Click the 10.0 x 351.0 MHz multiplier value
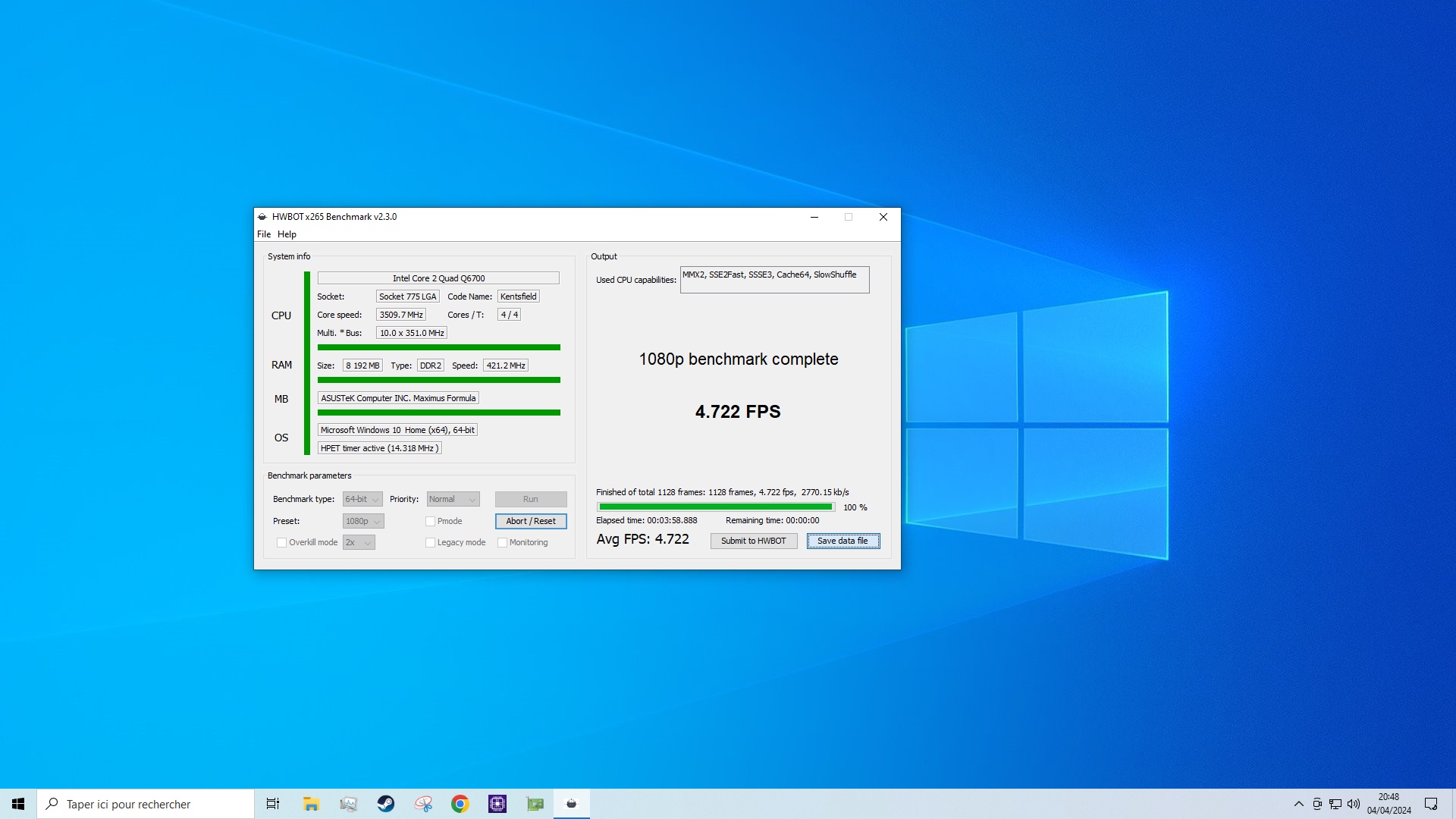The width and height of the screenshot is (1456, 819). 412,333
